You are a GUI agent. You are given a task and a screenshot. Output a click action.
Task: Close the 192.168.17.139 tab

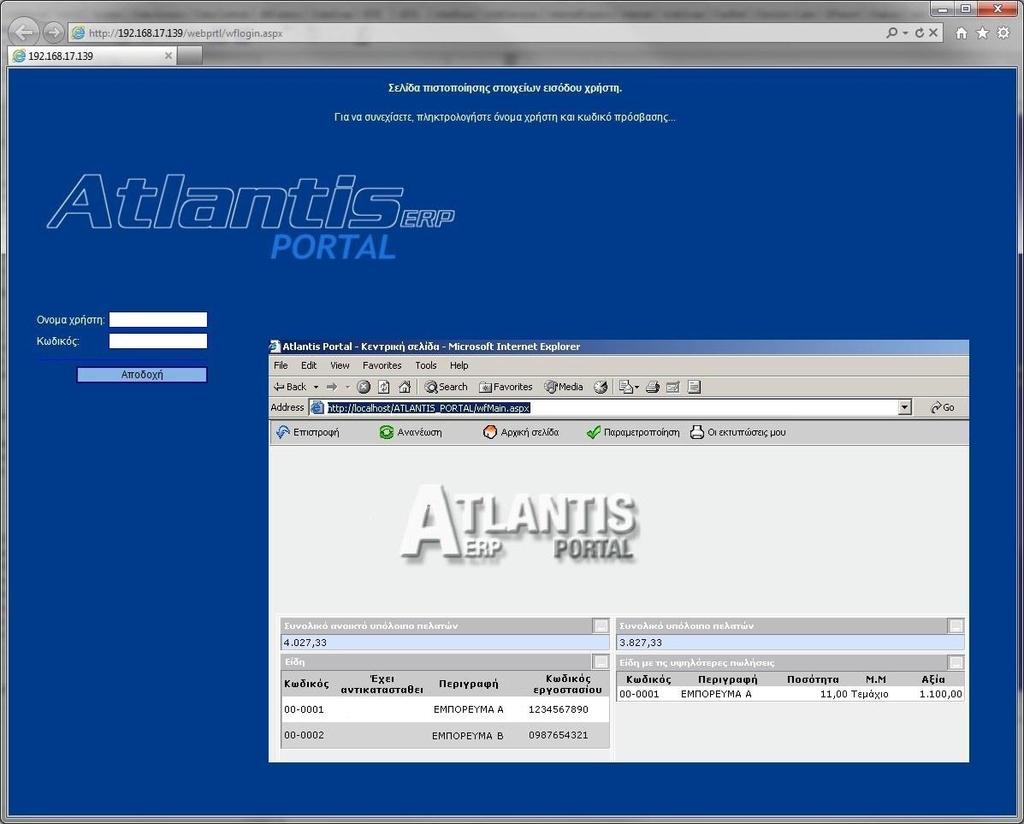click(x=168, y=55)
